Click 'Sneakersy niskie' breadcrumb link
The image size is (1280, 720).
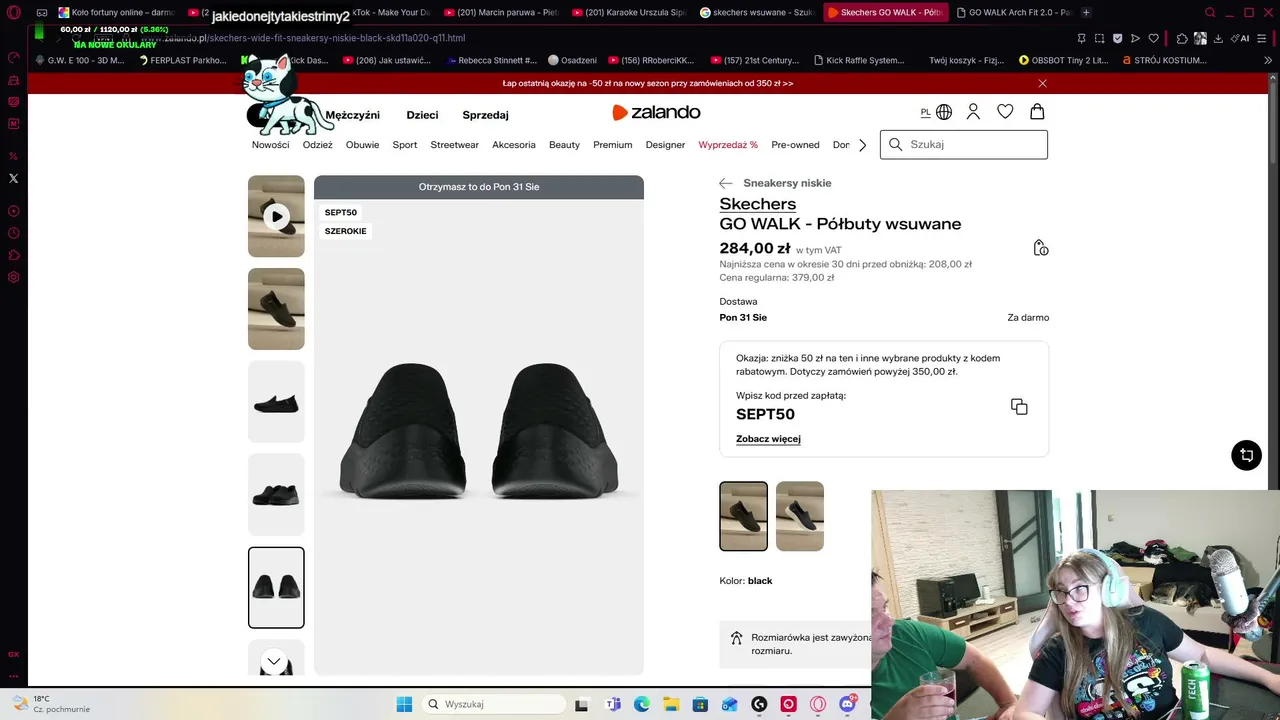[787, 183]
